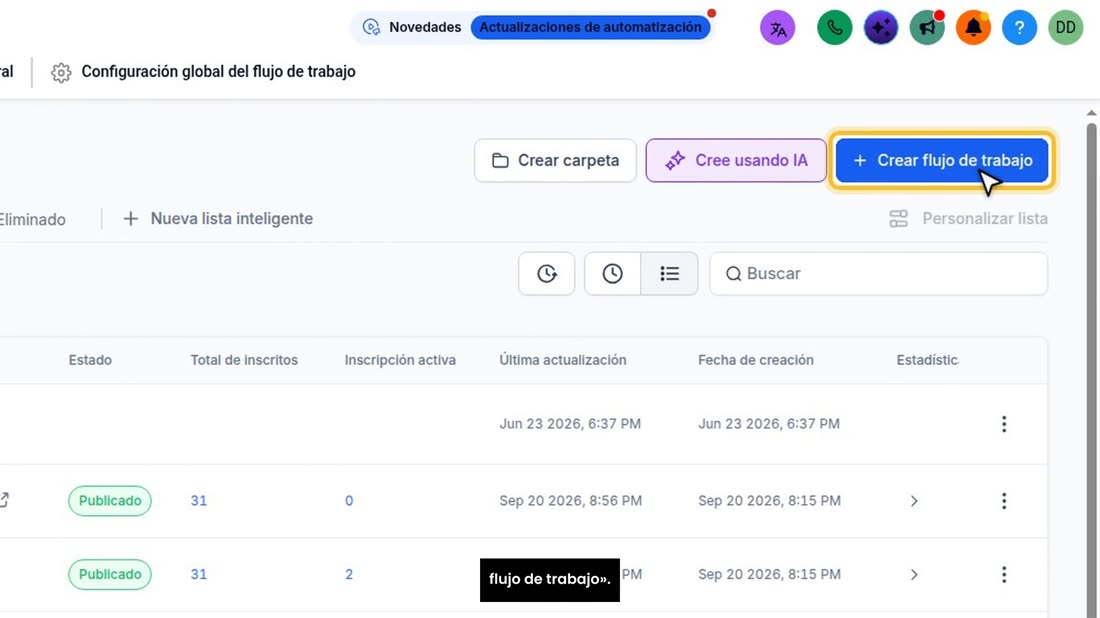Viewport: 1100px width, 618px height.
Task: Click the Total de inscritos column header
Action: point(244,360)
